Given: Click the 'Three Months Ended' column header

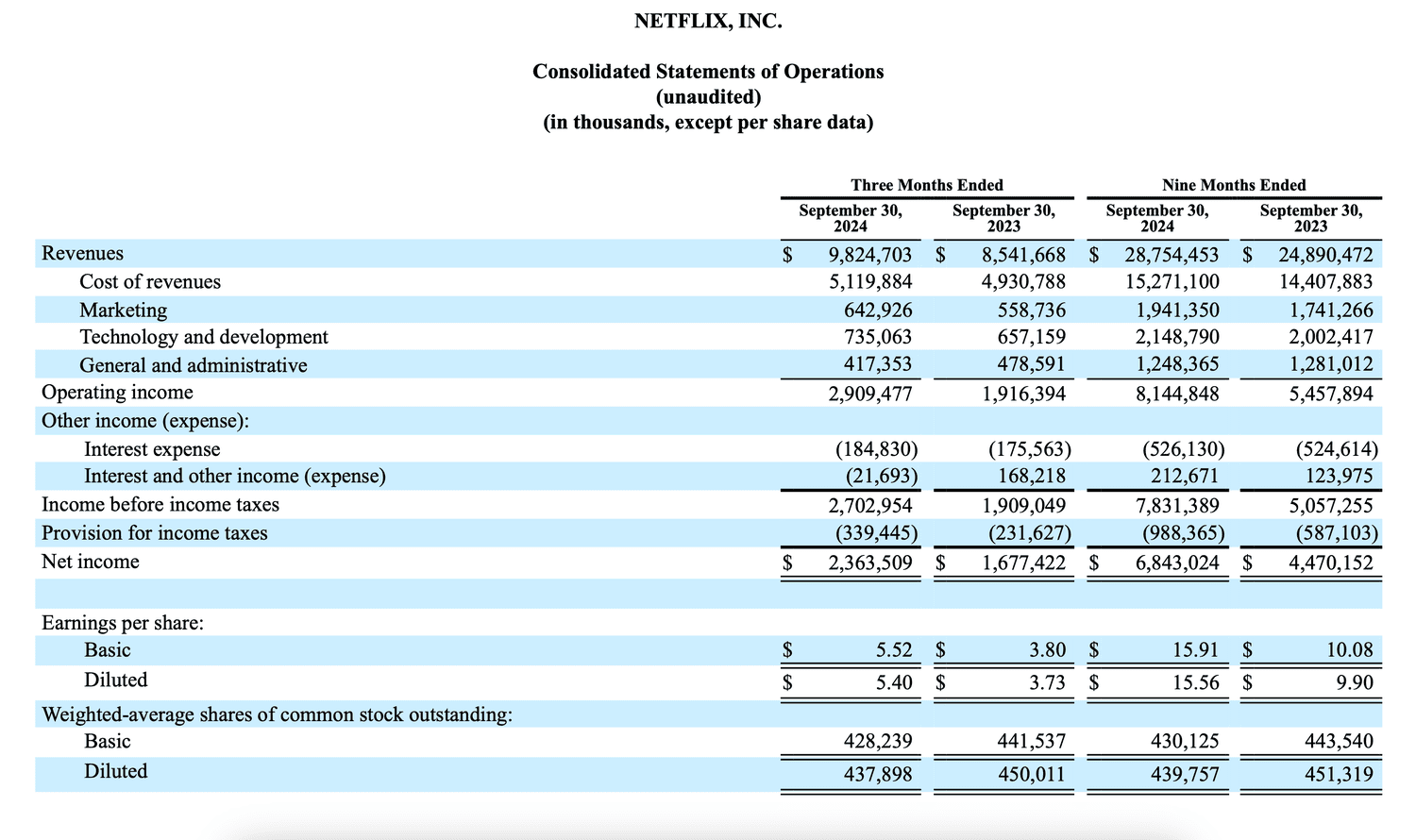Looking at the screenshot, I should click(x=927, y=185).
